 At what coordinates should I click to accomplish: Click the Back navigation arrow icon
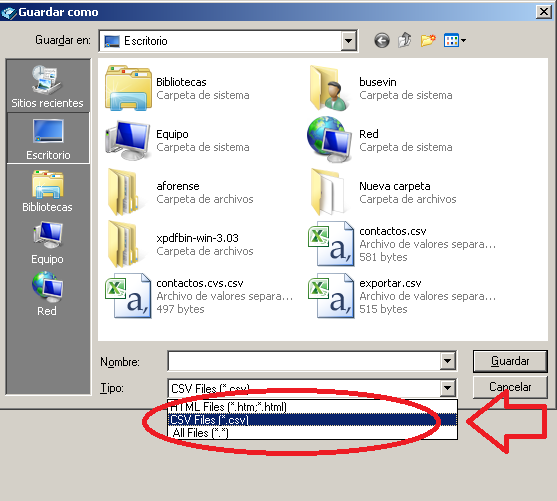point(382,41)
